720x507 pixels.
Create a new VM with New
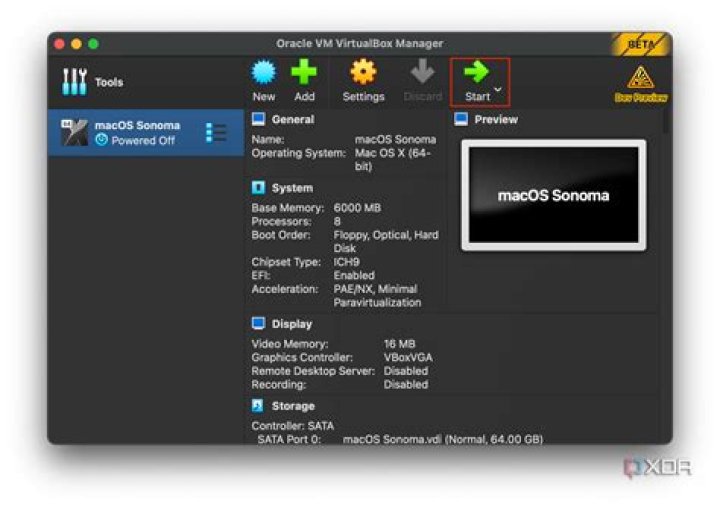pos(264,81)
